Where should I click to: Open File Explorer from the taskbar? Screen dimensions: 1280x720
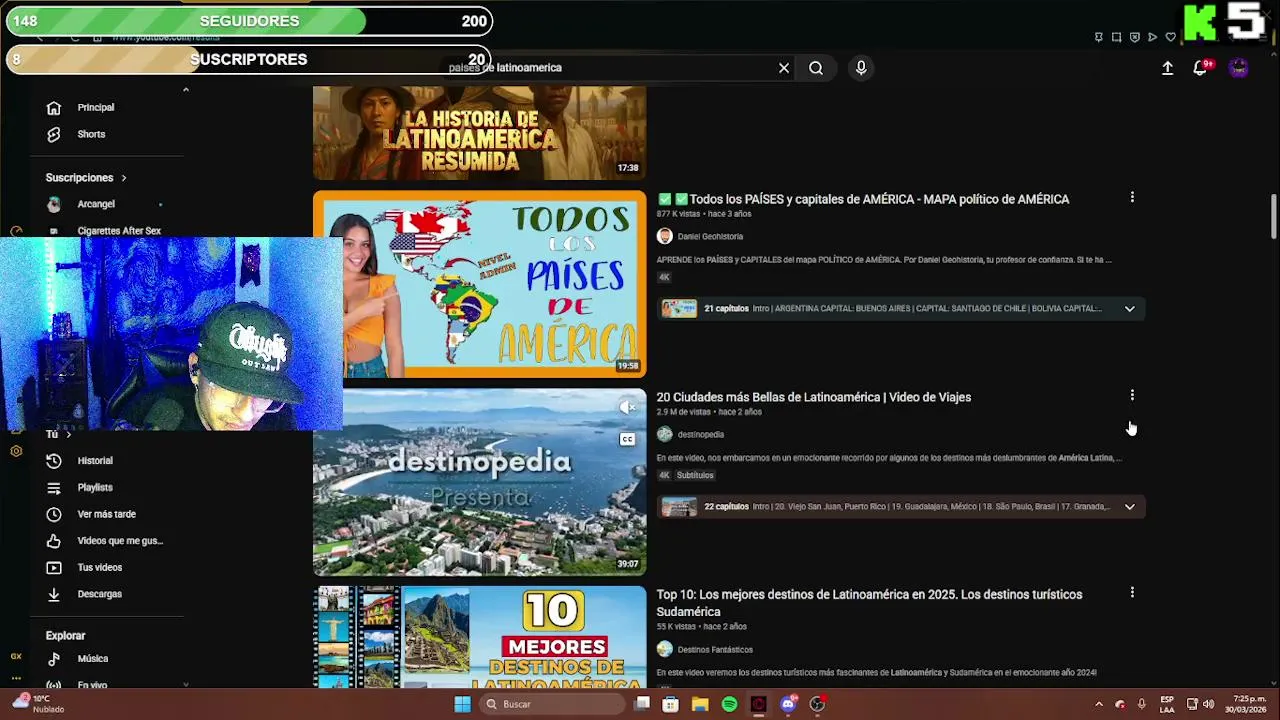coord(700,704)
